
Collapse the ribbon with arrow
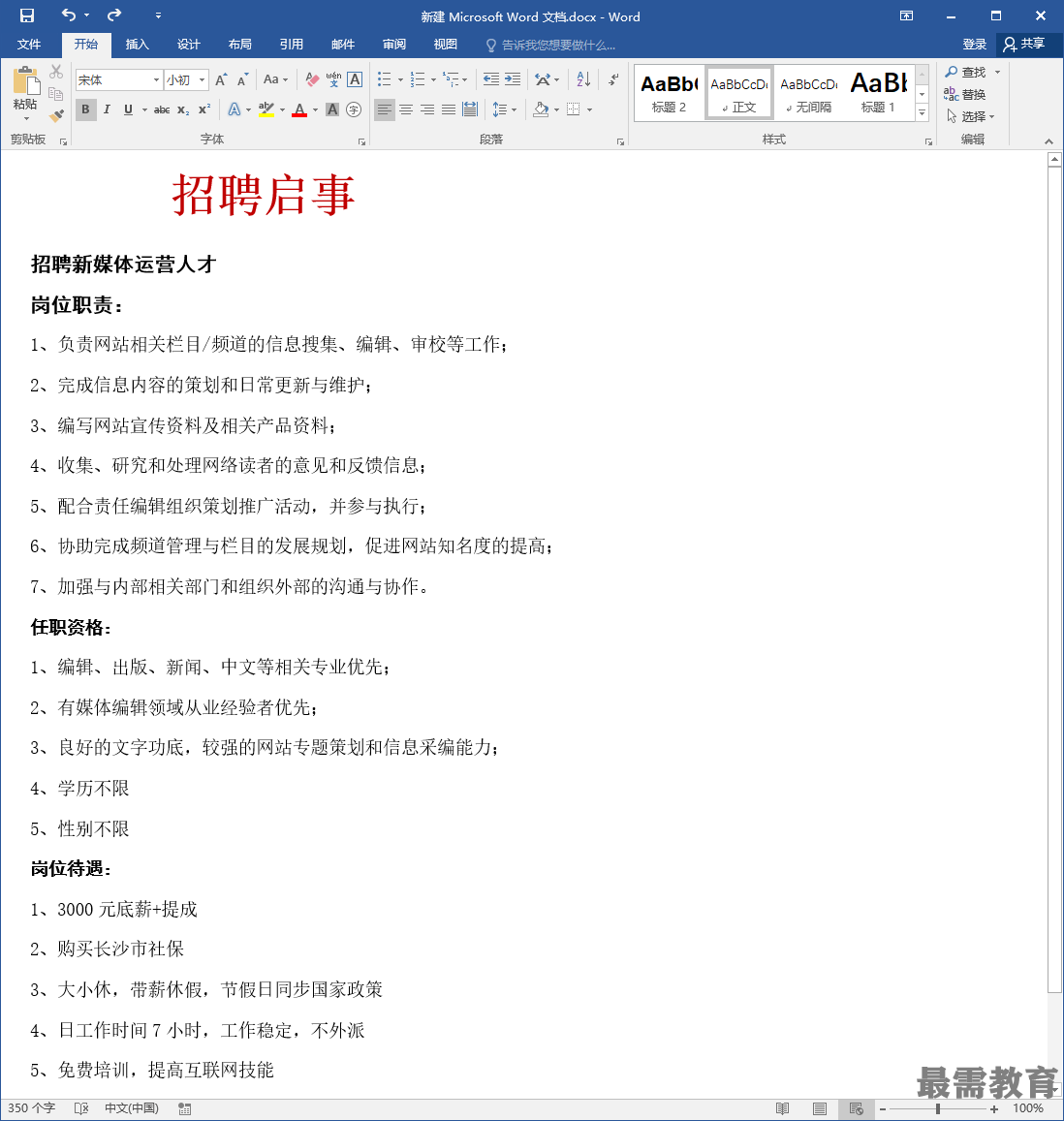[x=1048, y=141]
